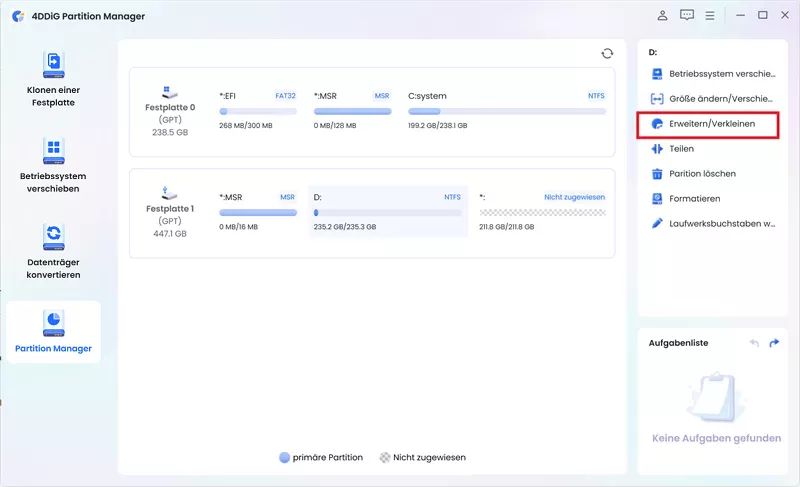Click the refresh disks icon

click(x=607, y=54)
